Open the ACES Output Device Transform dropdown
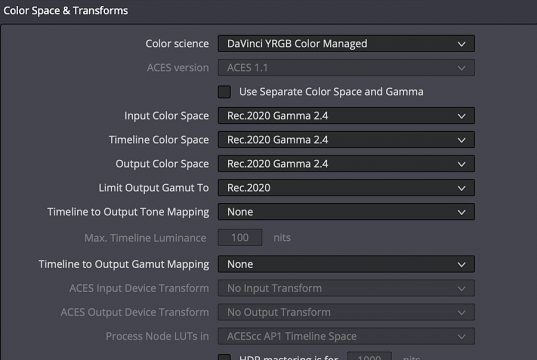 [x=346, y=312]
